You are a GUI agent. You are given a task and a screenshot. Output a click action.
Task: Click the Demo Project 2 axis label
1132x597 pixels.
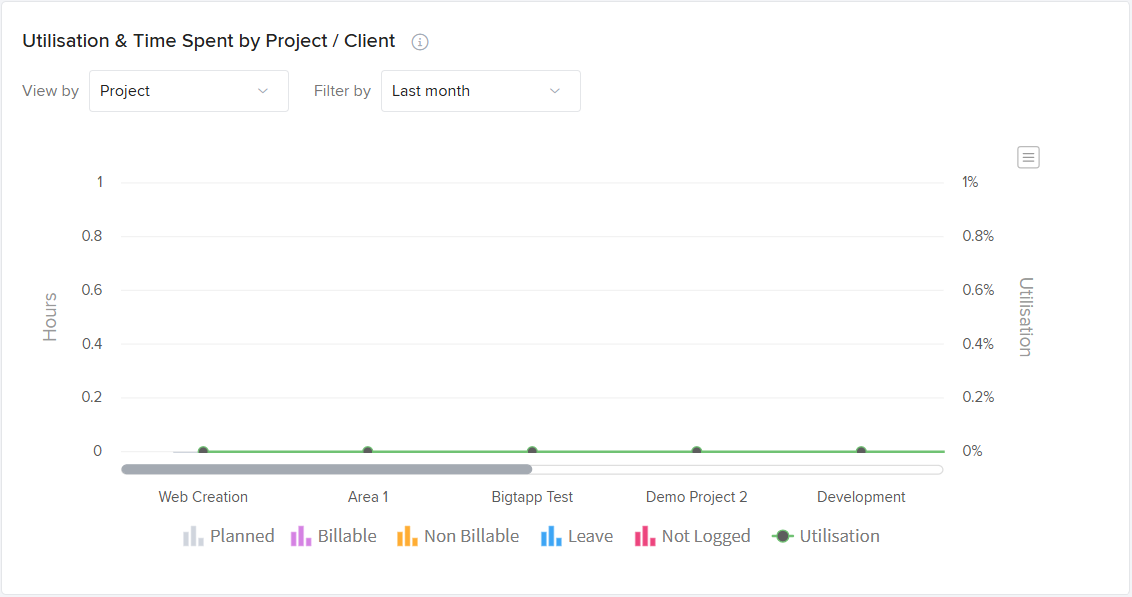pos(696,497)
